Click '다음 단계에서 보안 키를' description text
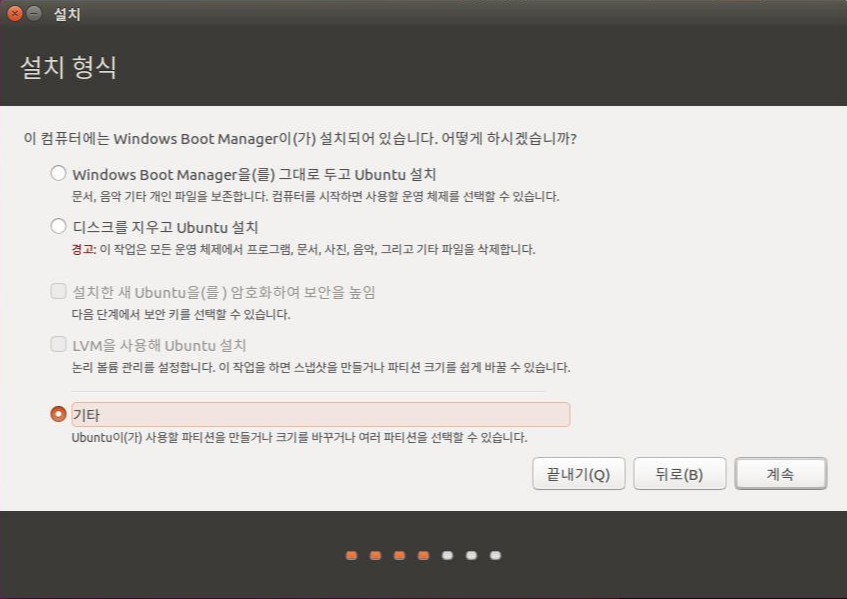847x599 pixels. [x=181, y=314]
